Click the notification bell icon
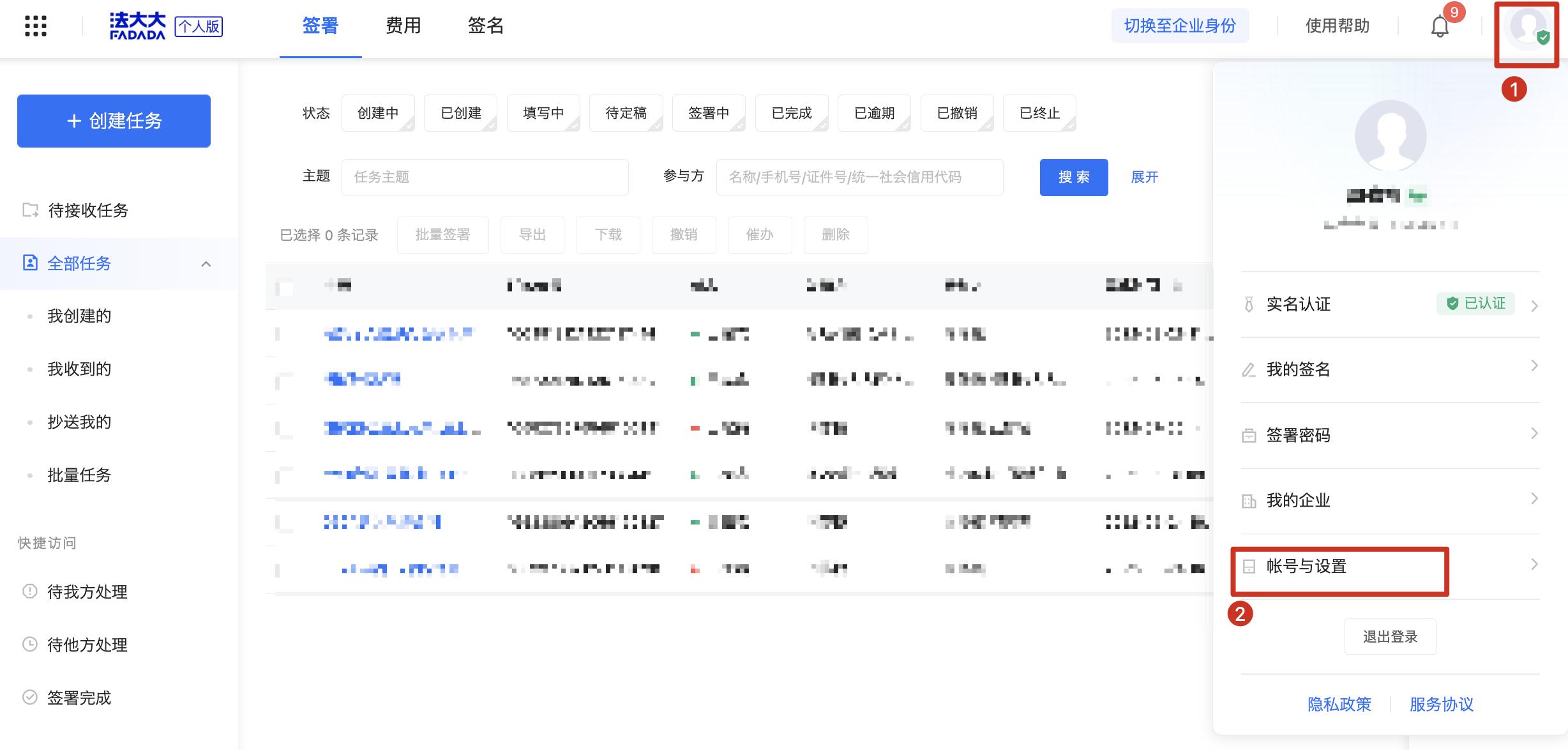Viewport: 1568px width, 750px height. coord(1440,27)
